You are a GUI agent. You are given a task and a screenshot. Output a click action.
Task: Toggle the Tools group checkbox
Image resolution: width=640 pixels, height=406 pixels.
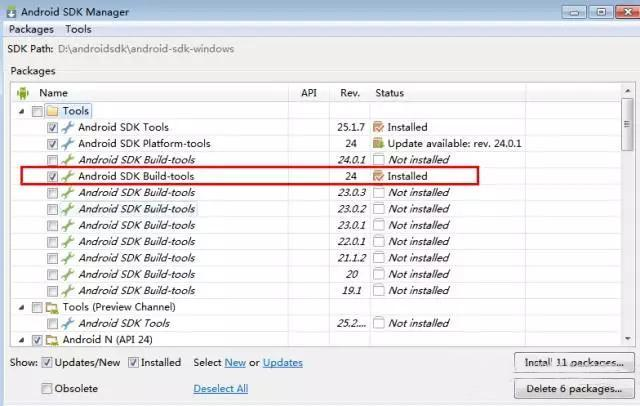pos(37,111)
